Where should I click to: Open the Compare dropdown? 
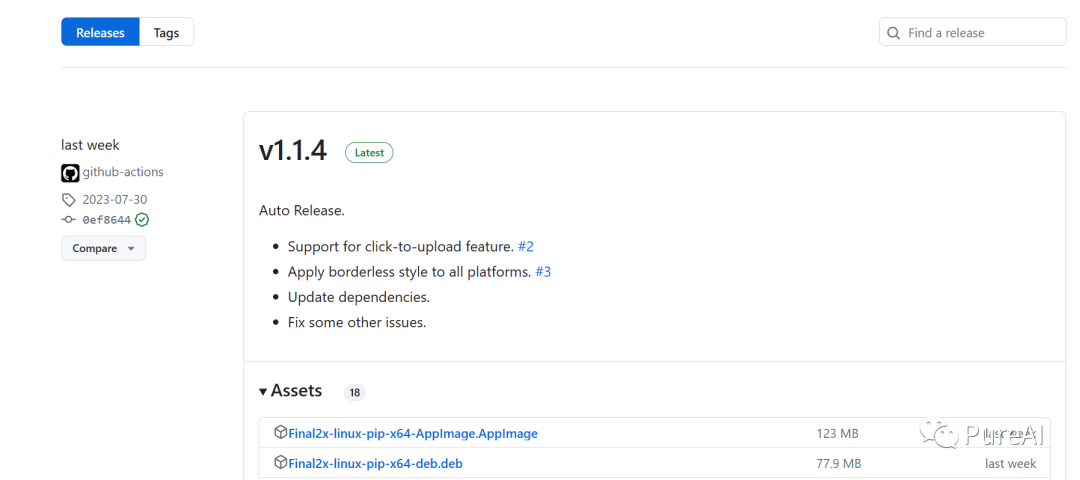point(103,248)
